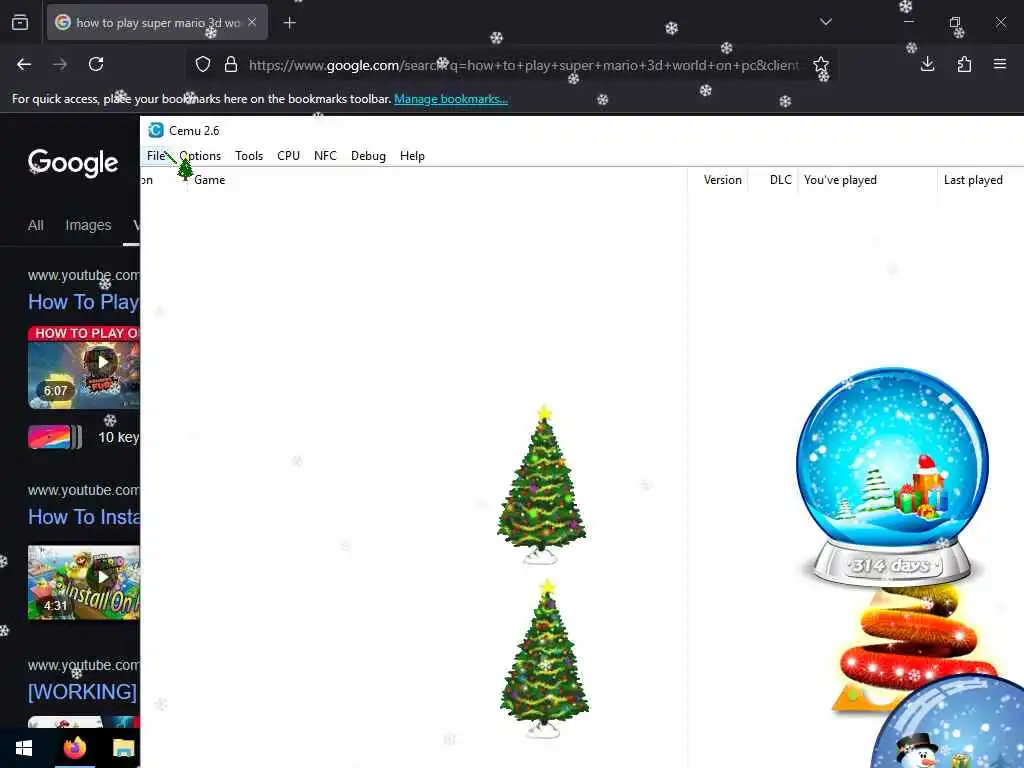Open the Debug menu in Cemu
Viewport: 1024px width, 768px height.
click(x=368, y=156)
